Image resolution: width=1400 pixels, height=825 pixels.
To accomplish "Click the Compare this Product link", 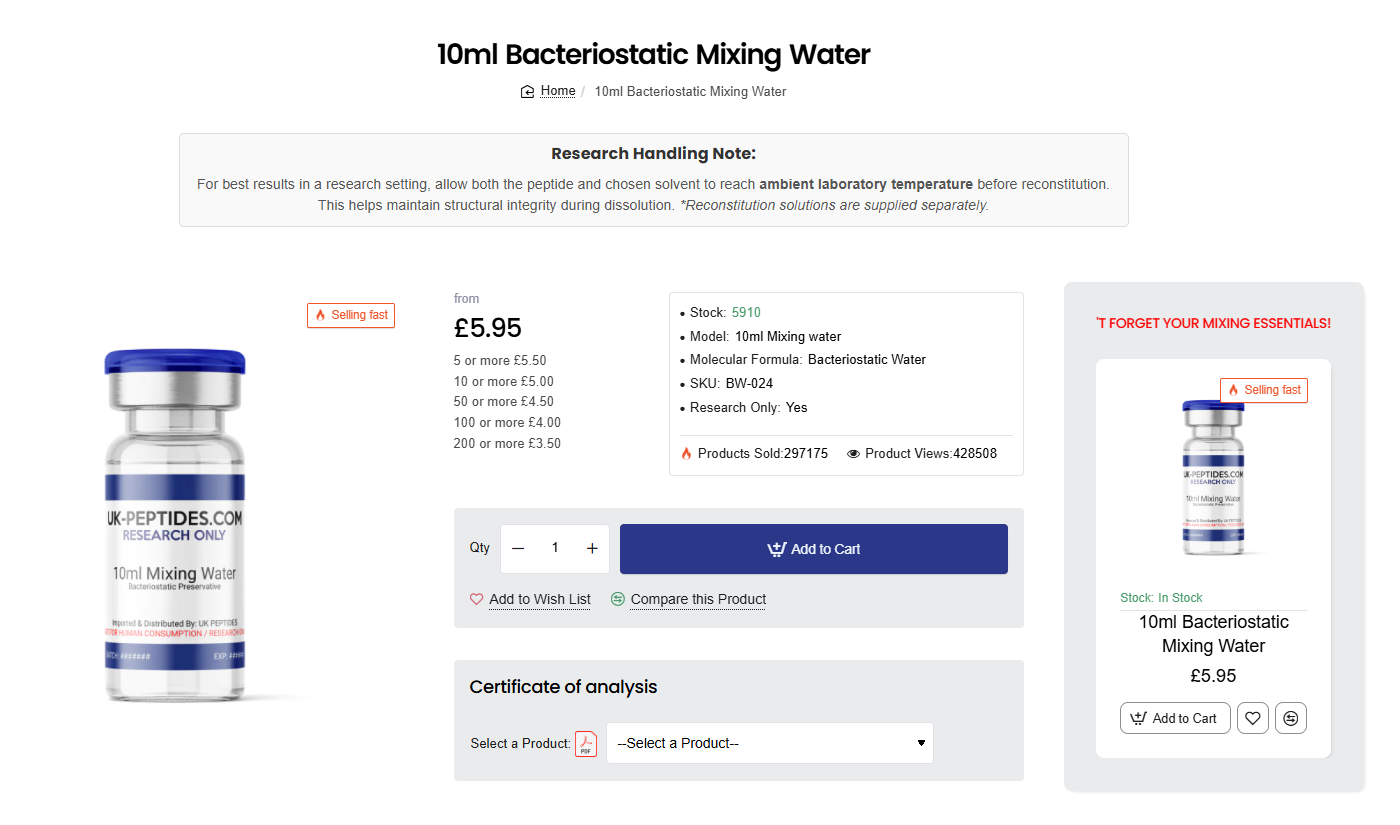I will point(698,600).
